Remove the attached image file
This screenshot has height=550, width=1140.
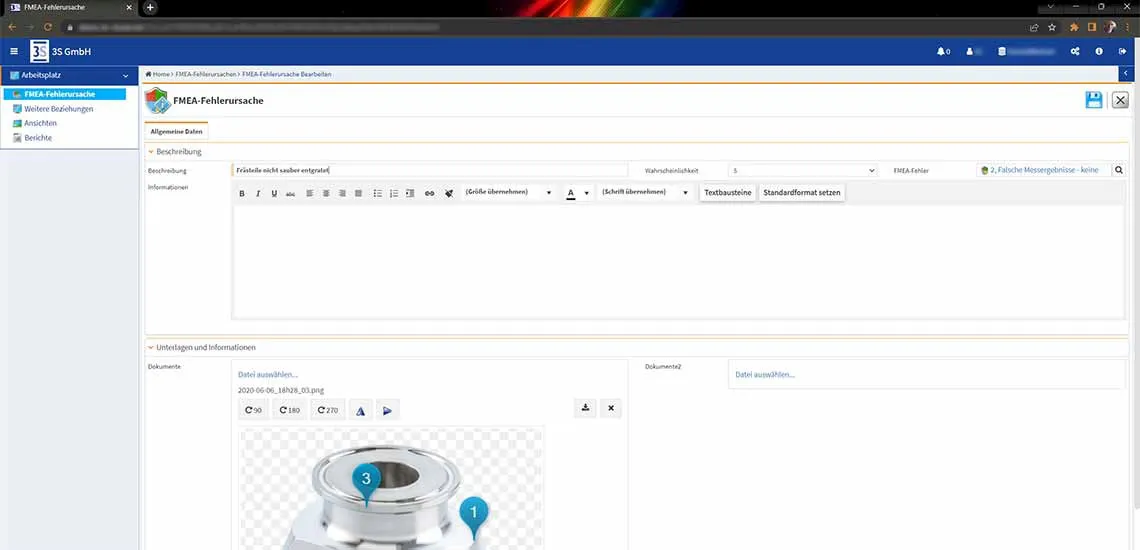(x=611, y=408)
